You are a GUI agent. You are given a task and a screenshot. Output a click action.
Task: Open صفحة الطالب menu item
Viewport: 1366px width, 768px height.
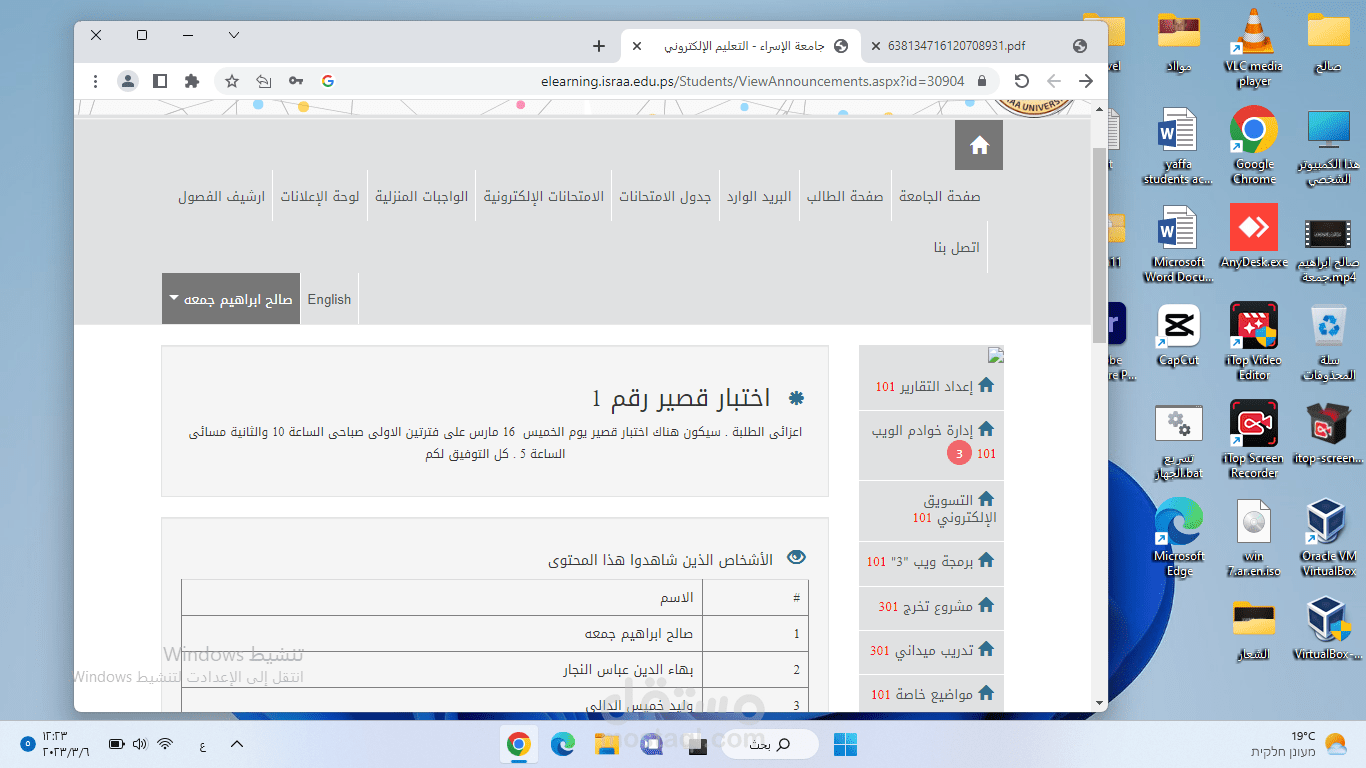(845, 196)
